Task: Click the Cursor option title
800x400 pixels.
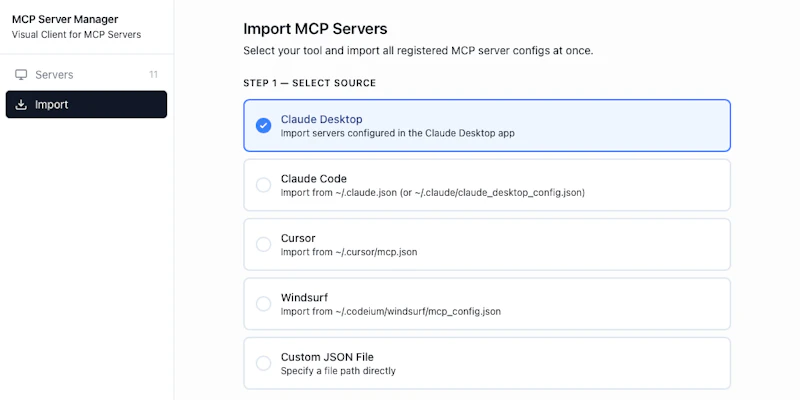Action: 298,238
